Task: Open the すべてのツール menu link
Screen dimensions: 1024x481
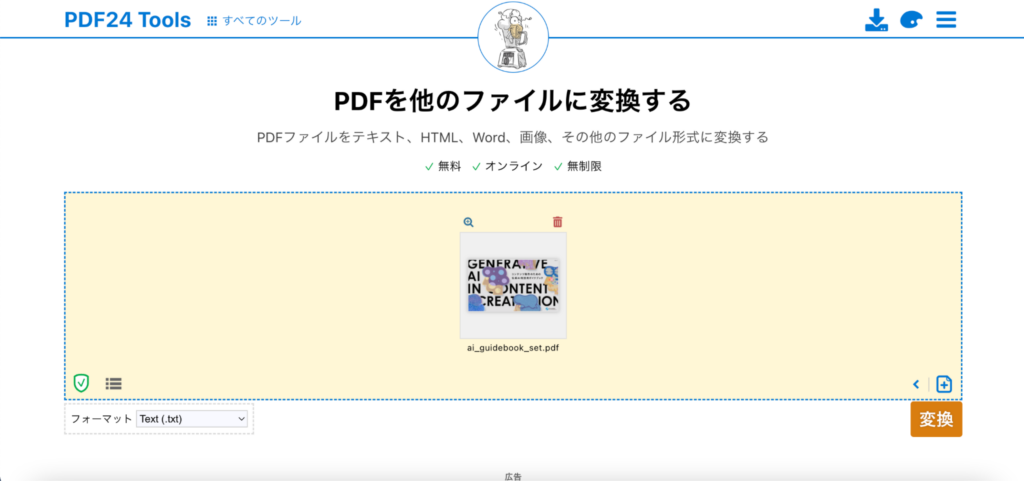Action: (262, 21)
